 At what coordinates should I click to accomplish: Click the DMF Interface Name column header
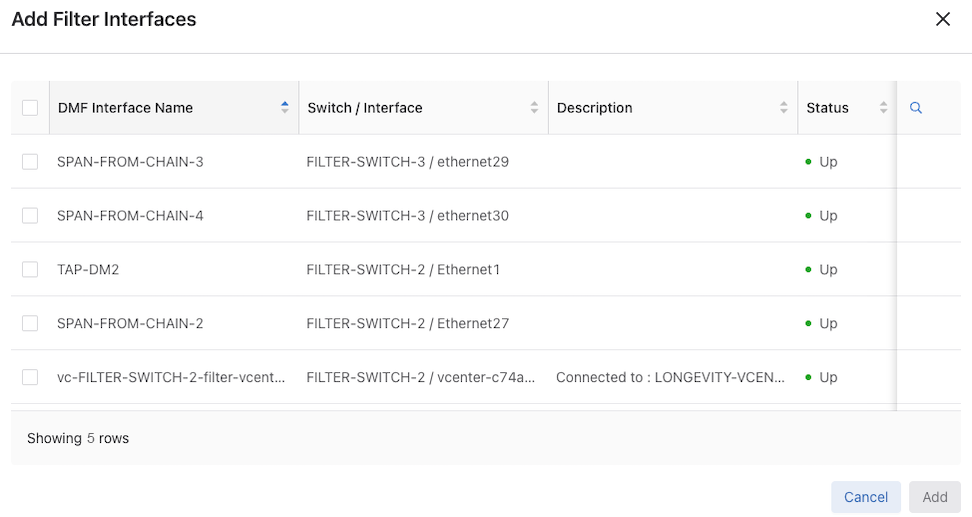pos(125,108)
